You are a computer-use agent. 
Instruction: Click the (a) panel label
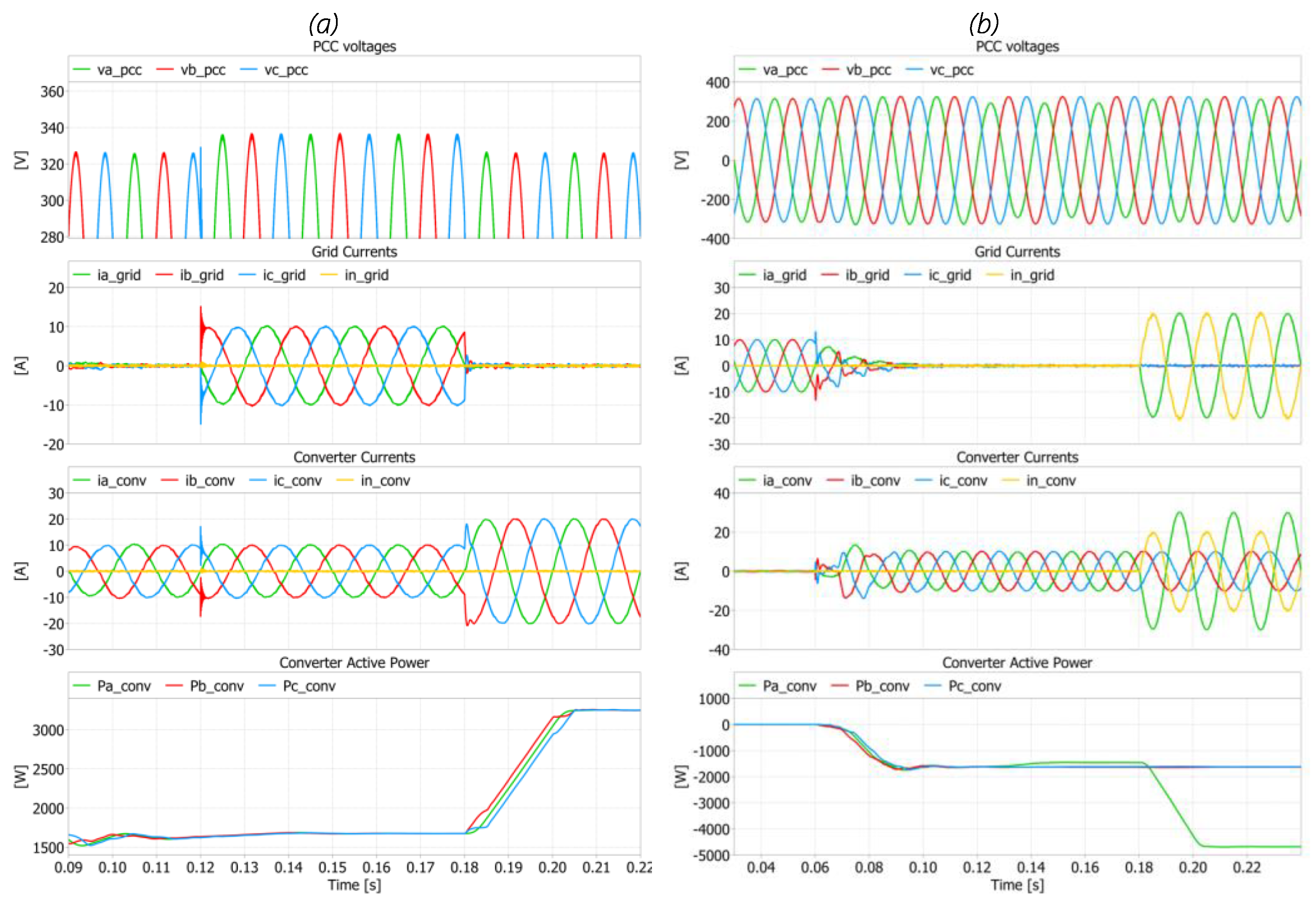click(x=323, y=24)
